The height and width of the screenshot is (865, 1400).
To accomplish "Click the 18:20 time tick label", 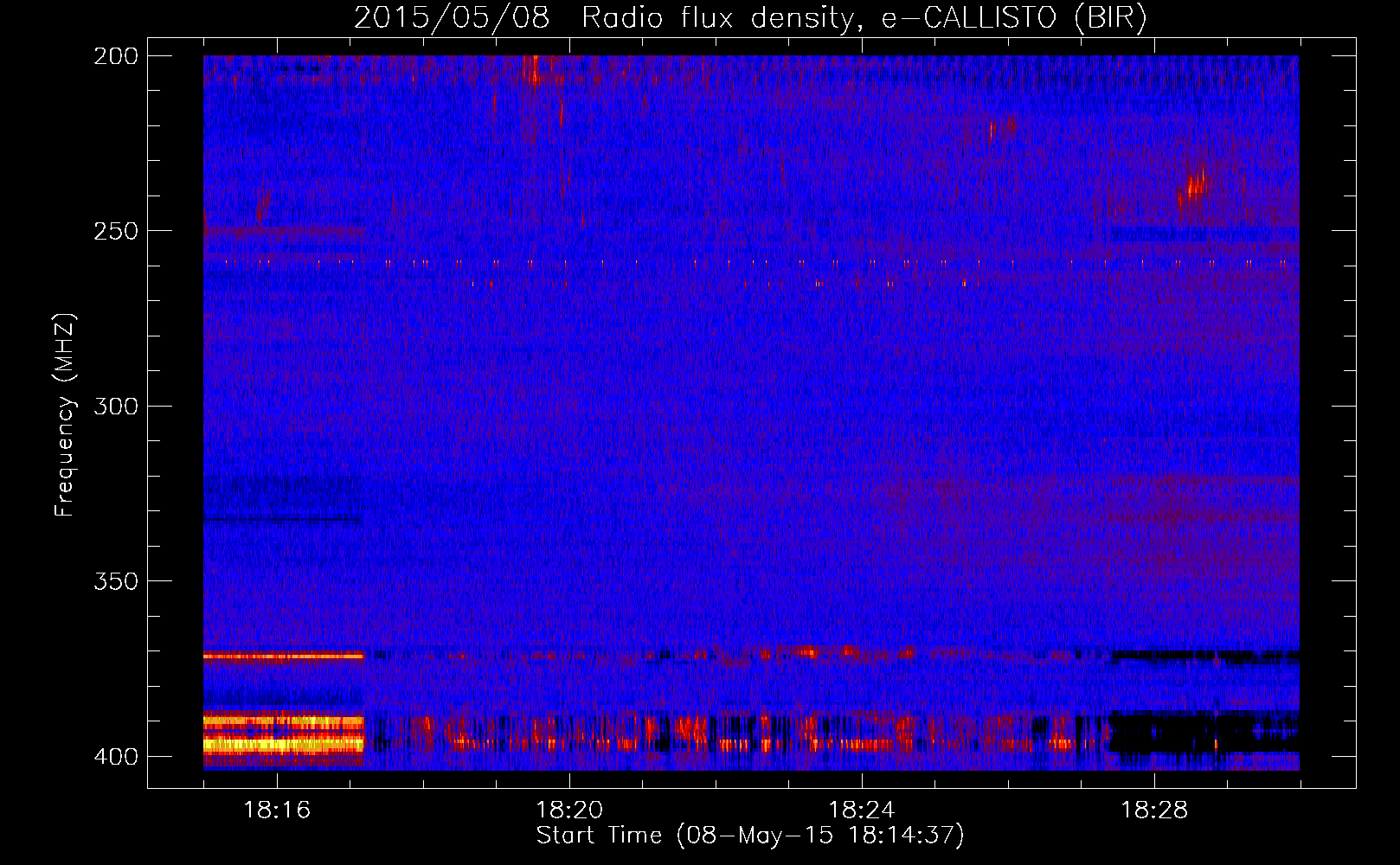I will [x=569, y=810].
